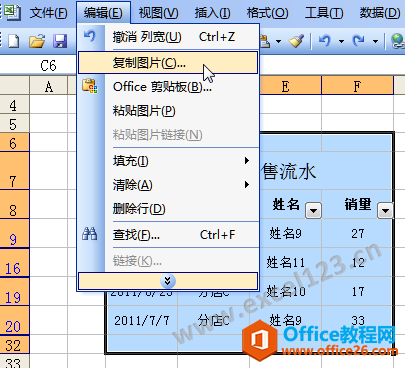
Task: Select column F header
Action: point(357,86)
